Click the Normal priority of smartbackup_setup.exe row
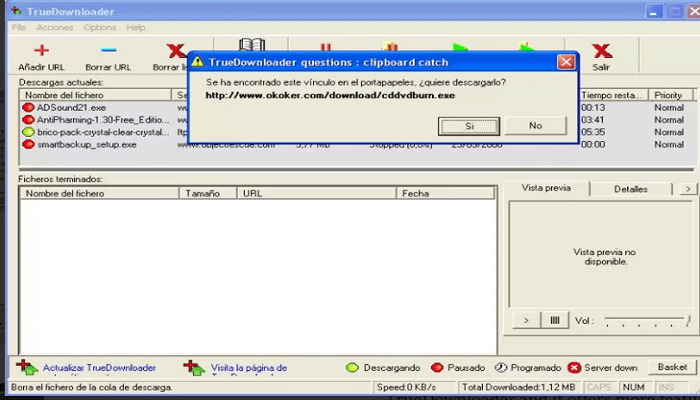Viewport: 700px width, 400px height. pos(669,144)
